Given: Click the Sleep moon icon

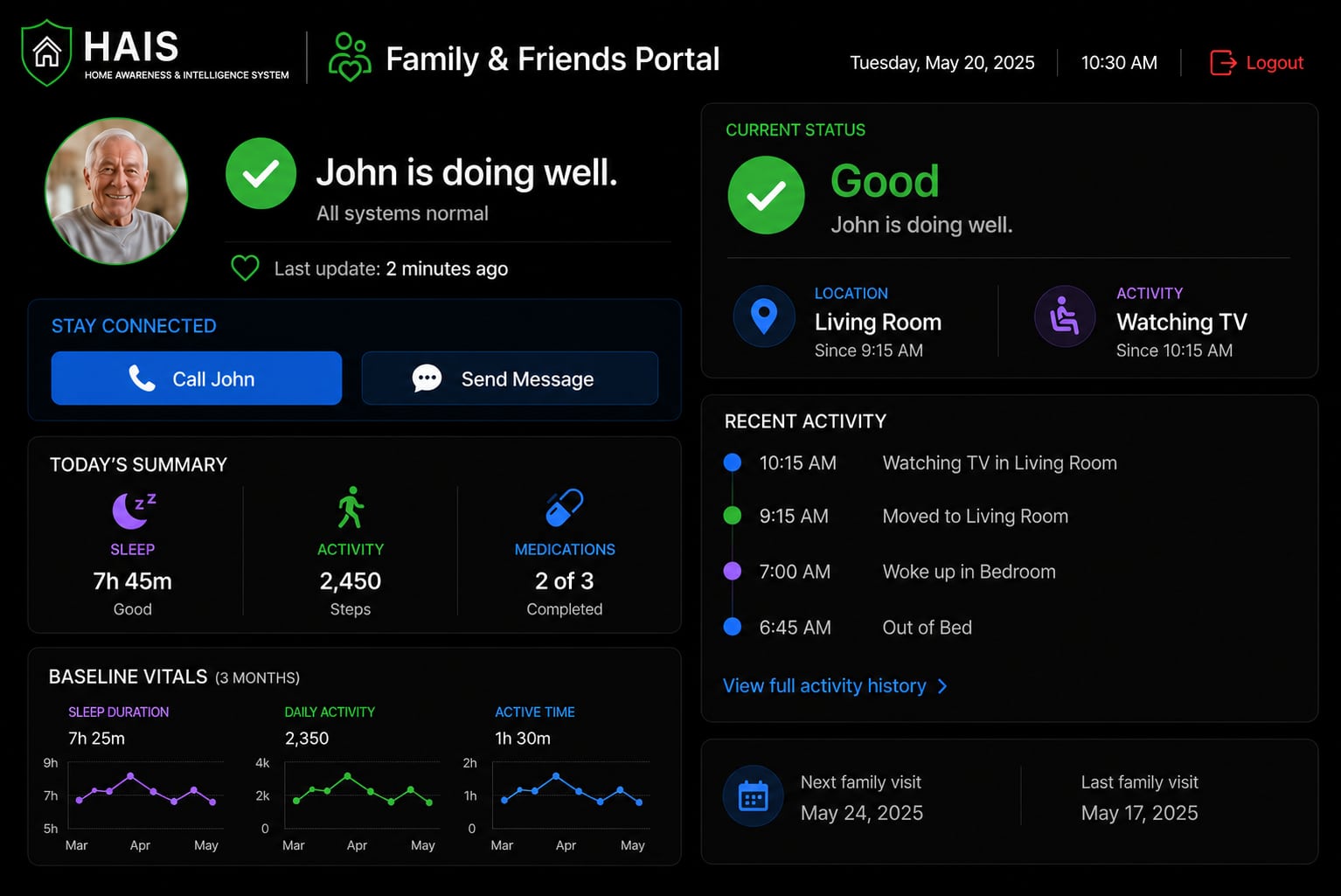Looking at the screenshot, I should point(133,510).
